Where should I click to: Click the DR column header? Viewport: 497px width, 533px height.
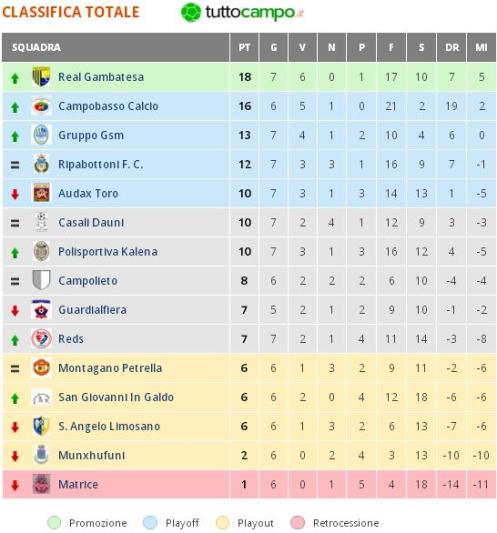pyautogui.click(x=451, y=47)
